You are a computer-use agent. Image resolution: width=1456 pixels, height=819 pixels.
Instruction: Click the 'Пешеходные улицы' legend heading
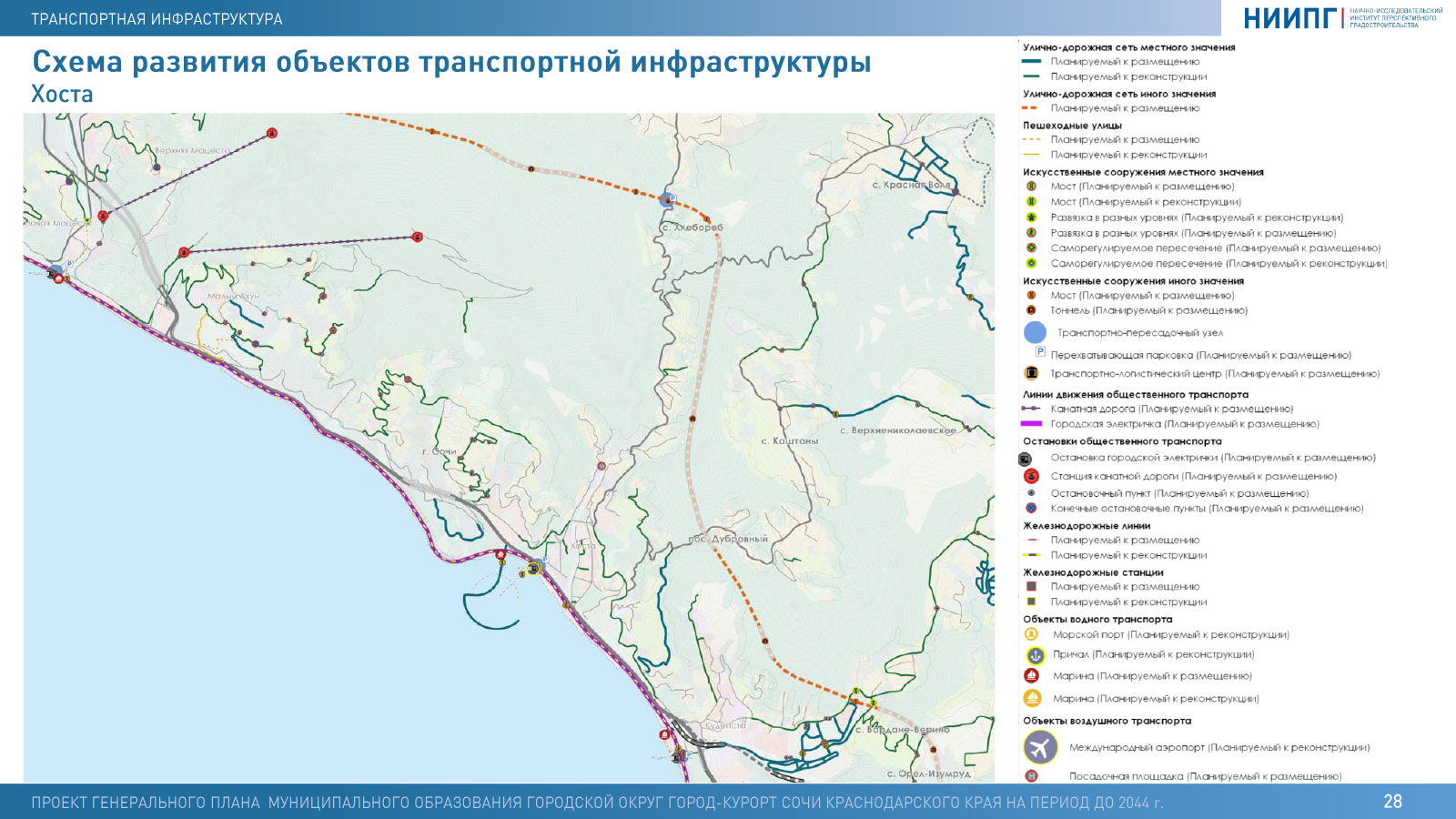click(x=1072, y=126)
